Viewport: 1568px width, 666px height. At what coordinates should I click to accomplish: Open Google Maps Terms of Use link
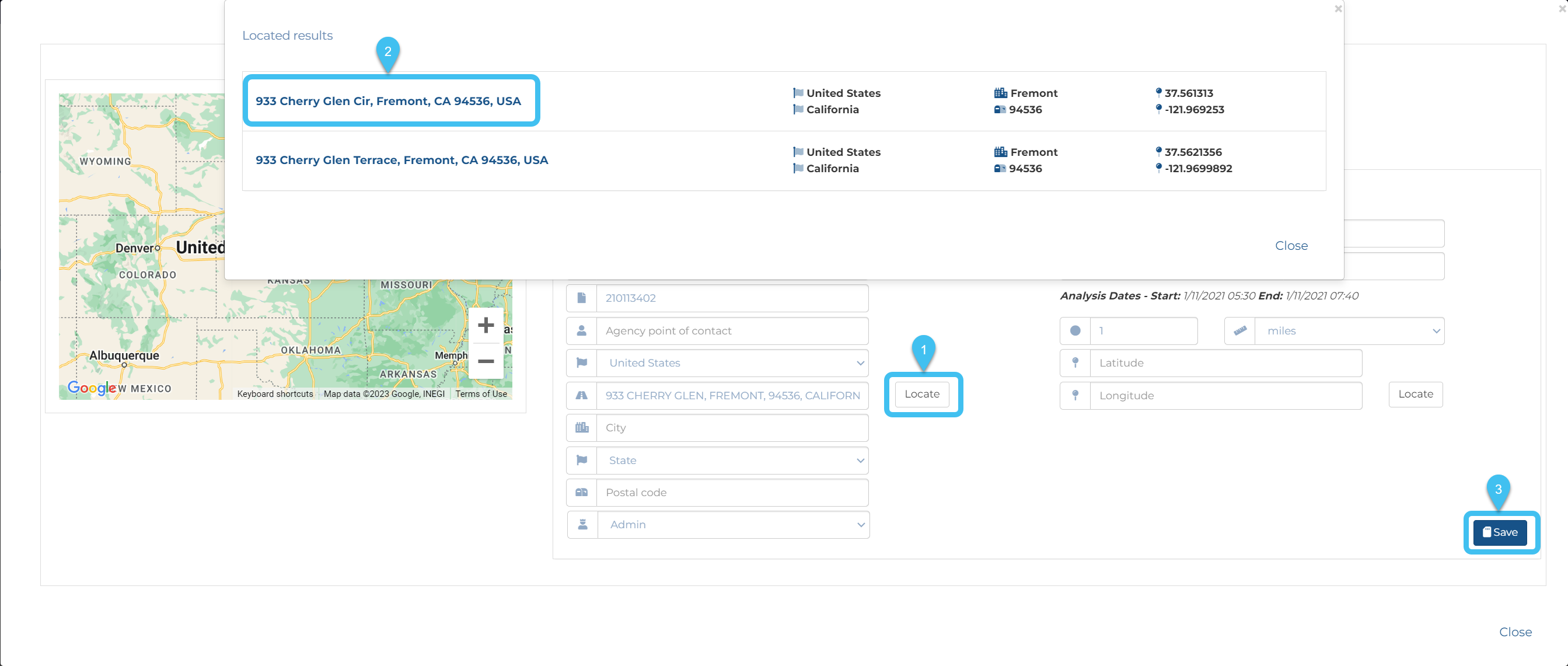pyautogui.click(x=480, y=394)
